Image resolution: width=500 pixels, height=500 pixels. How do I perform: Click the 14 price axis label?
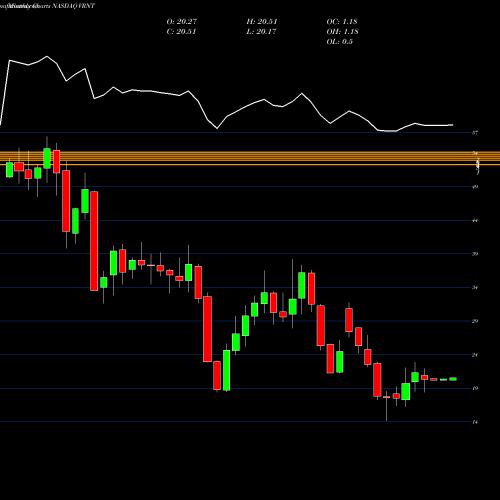click(475, 422)
